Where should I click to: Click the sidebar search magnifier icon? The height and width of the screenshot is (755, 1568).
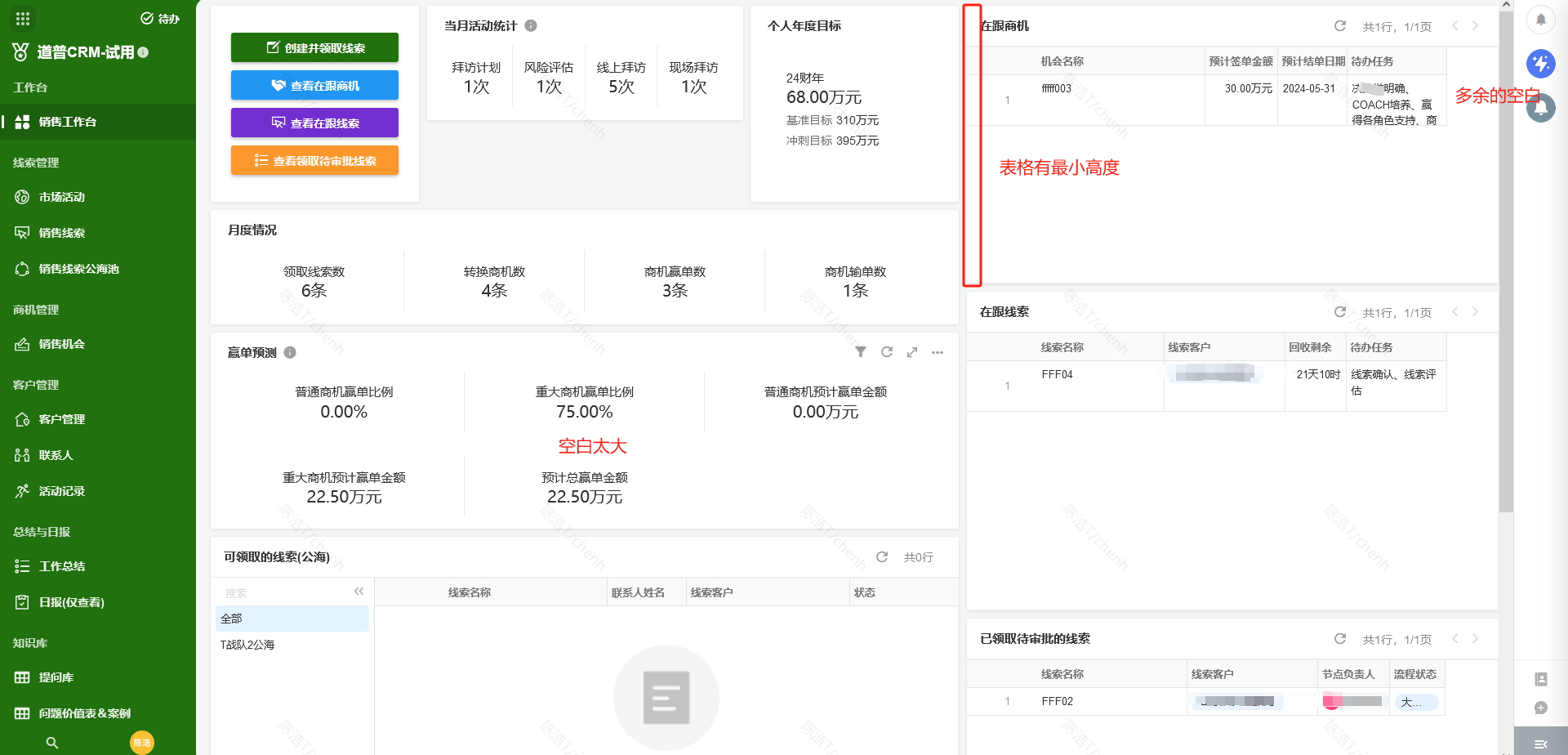52,743
